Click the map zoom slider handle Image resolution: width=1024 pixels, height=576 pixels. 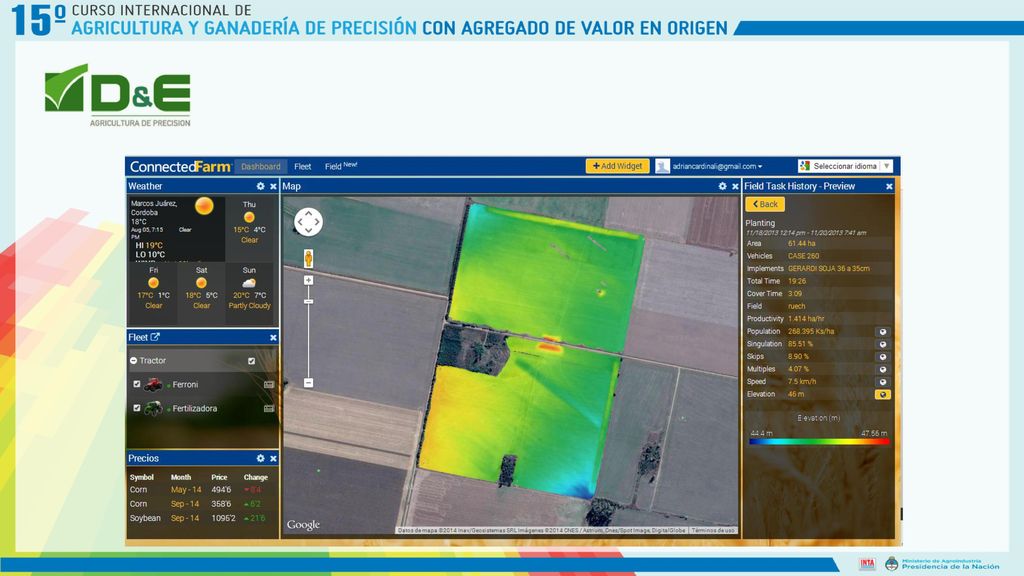(308, 301)
